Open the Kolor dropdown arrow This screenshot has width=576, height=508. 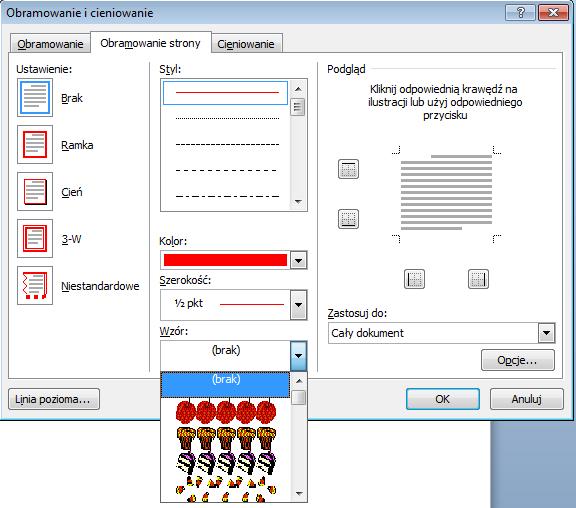pyautogui.click(x=298, y=260)
